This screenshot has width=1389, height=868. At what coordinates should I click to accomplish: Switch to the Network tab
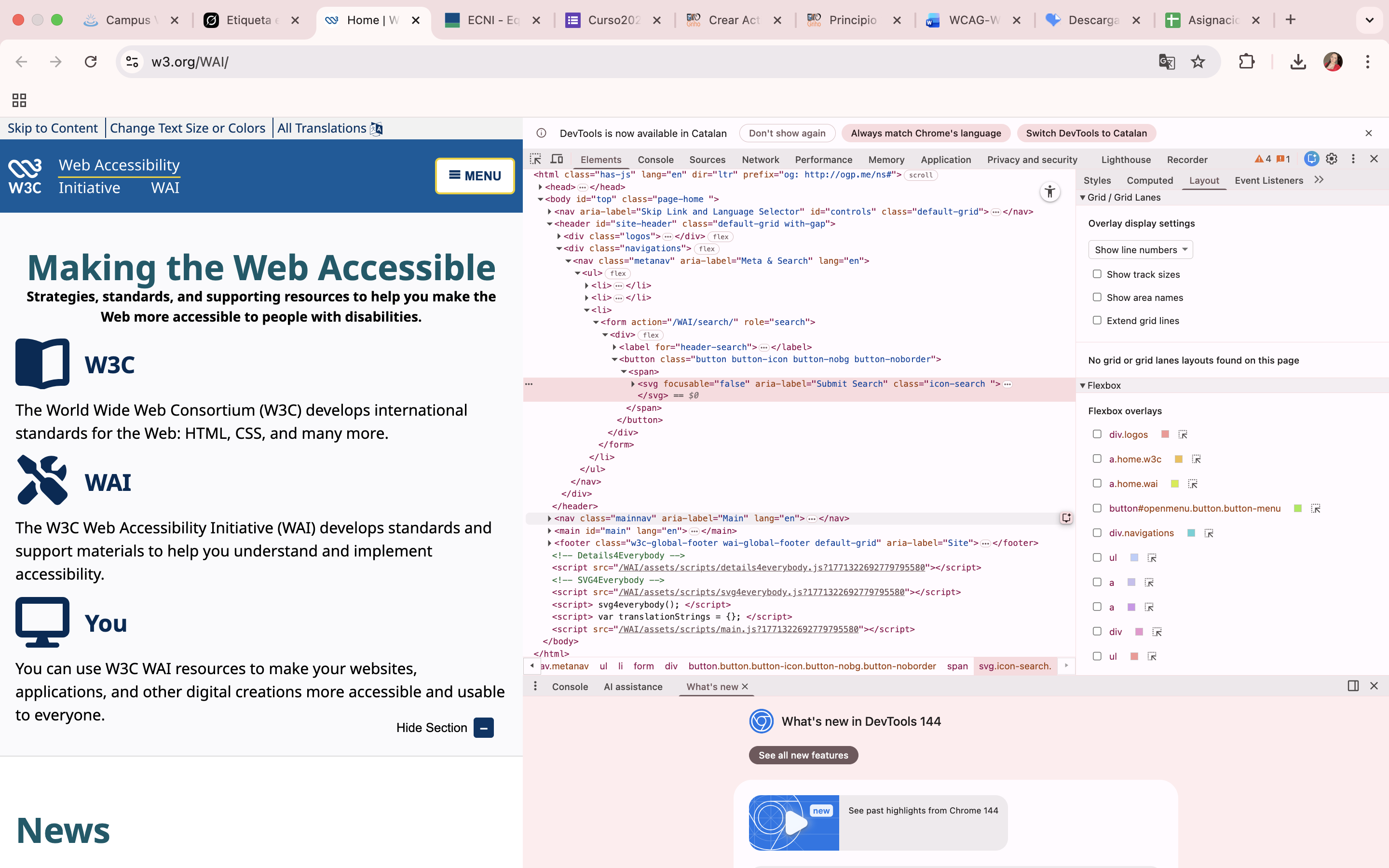point(760,160)
